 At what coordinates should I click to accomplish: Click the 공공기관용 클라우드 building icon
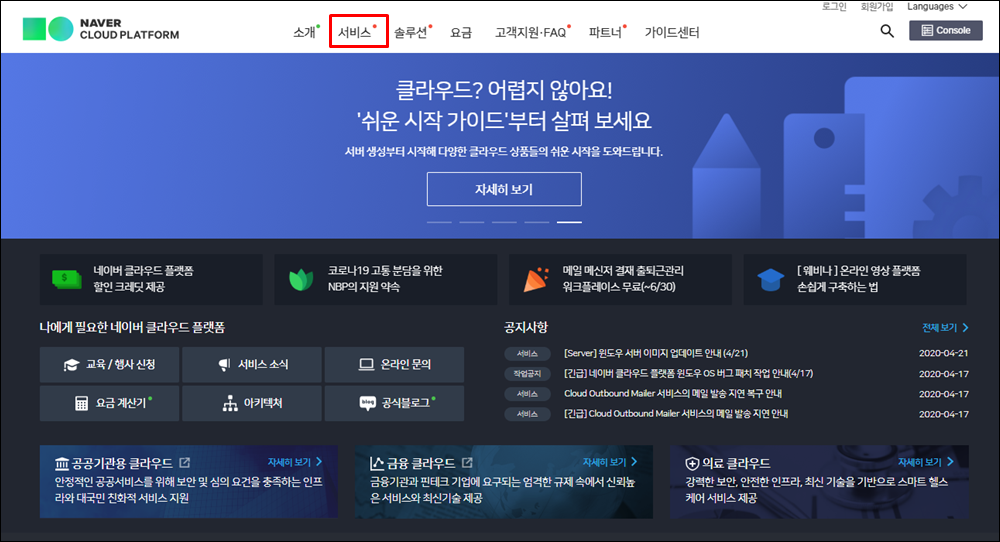62,464
